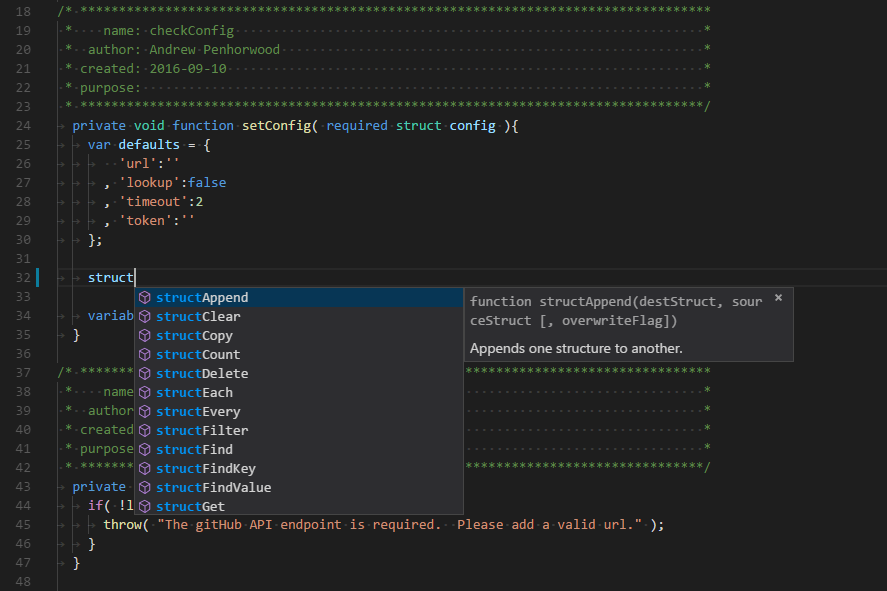Select structAppend suggestion text
Screen dimensions: 887x591
point(202,297)
